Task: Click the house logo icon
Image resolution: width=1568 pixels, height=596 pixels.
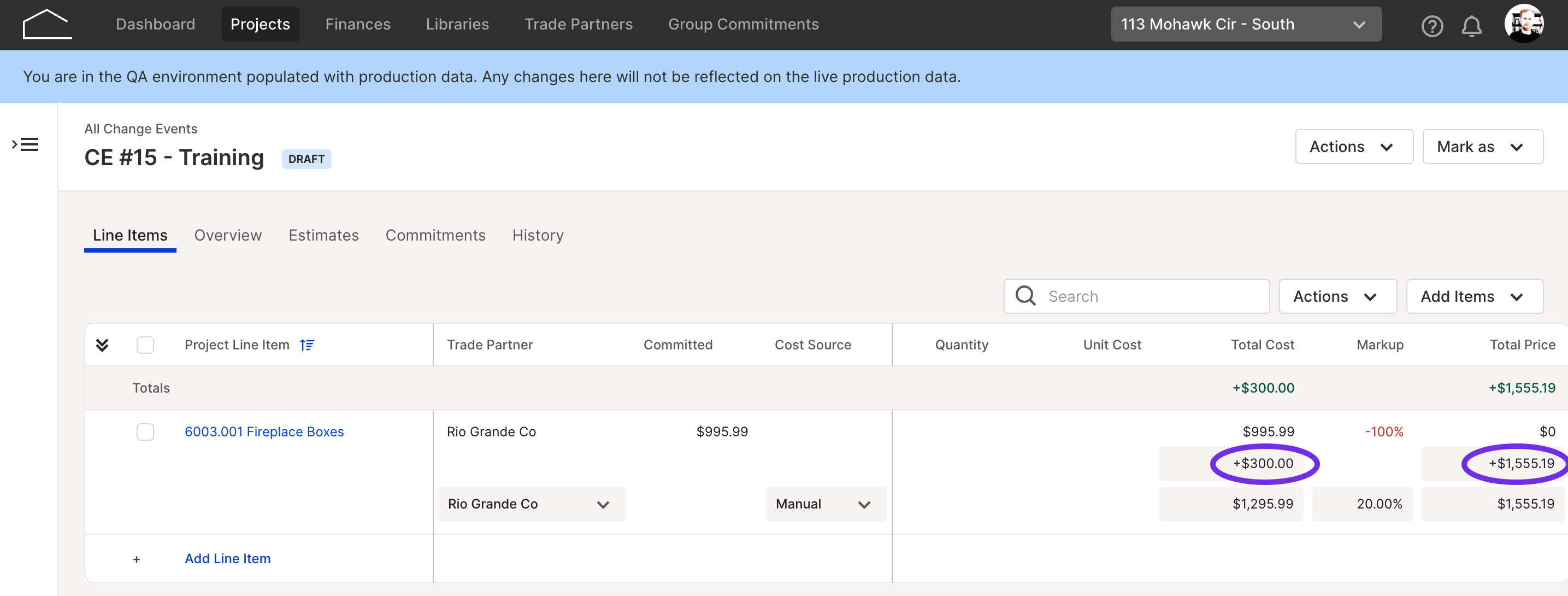Action: 48,25
